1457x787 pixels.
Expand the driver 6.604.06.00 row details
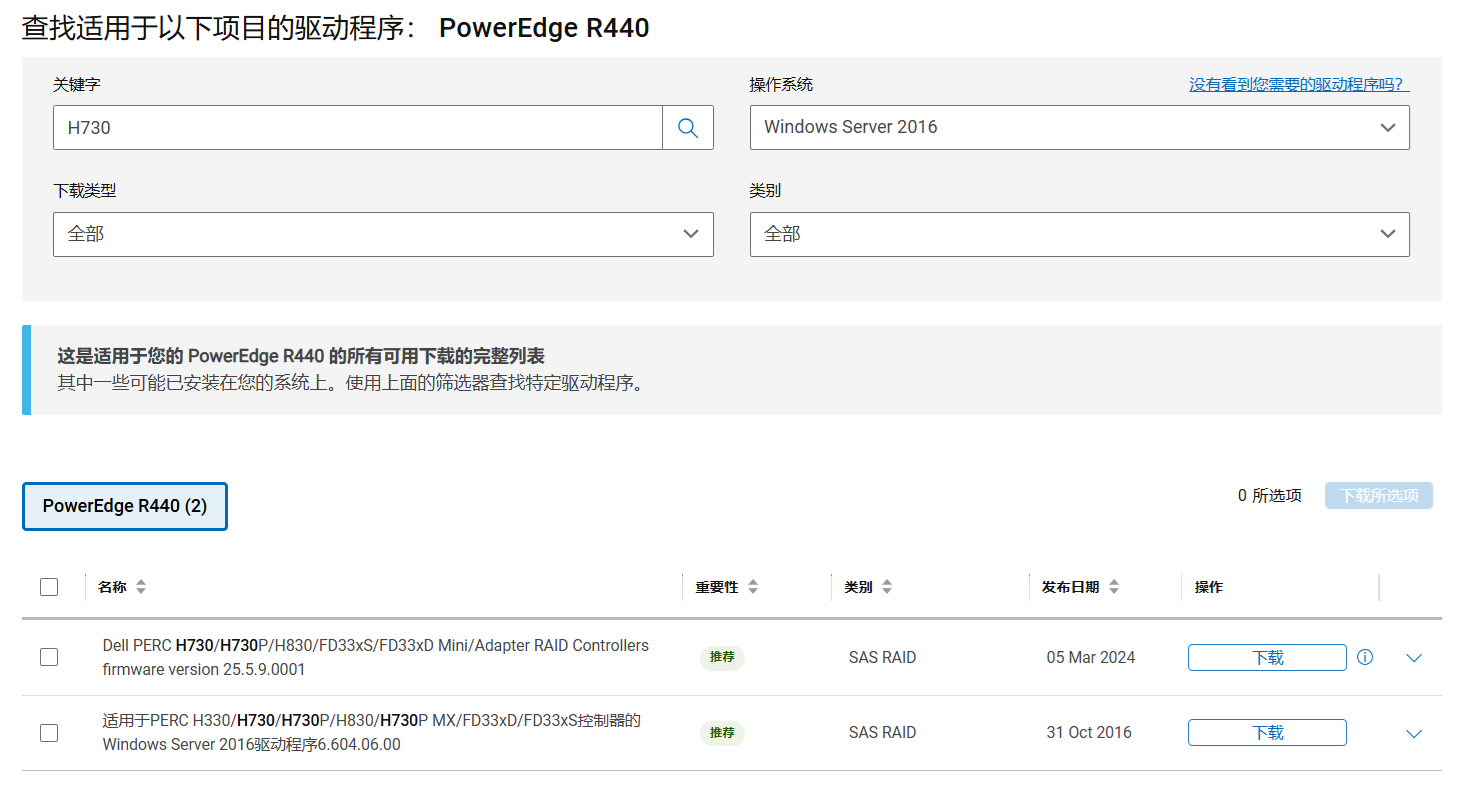pyautogui.click(x=1413, y=732)
